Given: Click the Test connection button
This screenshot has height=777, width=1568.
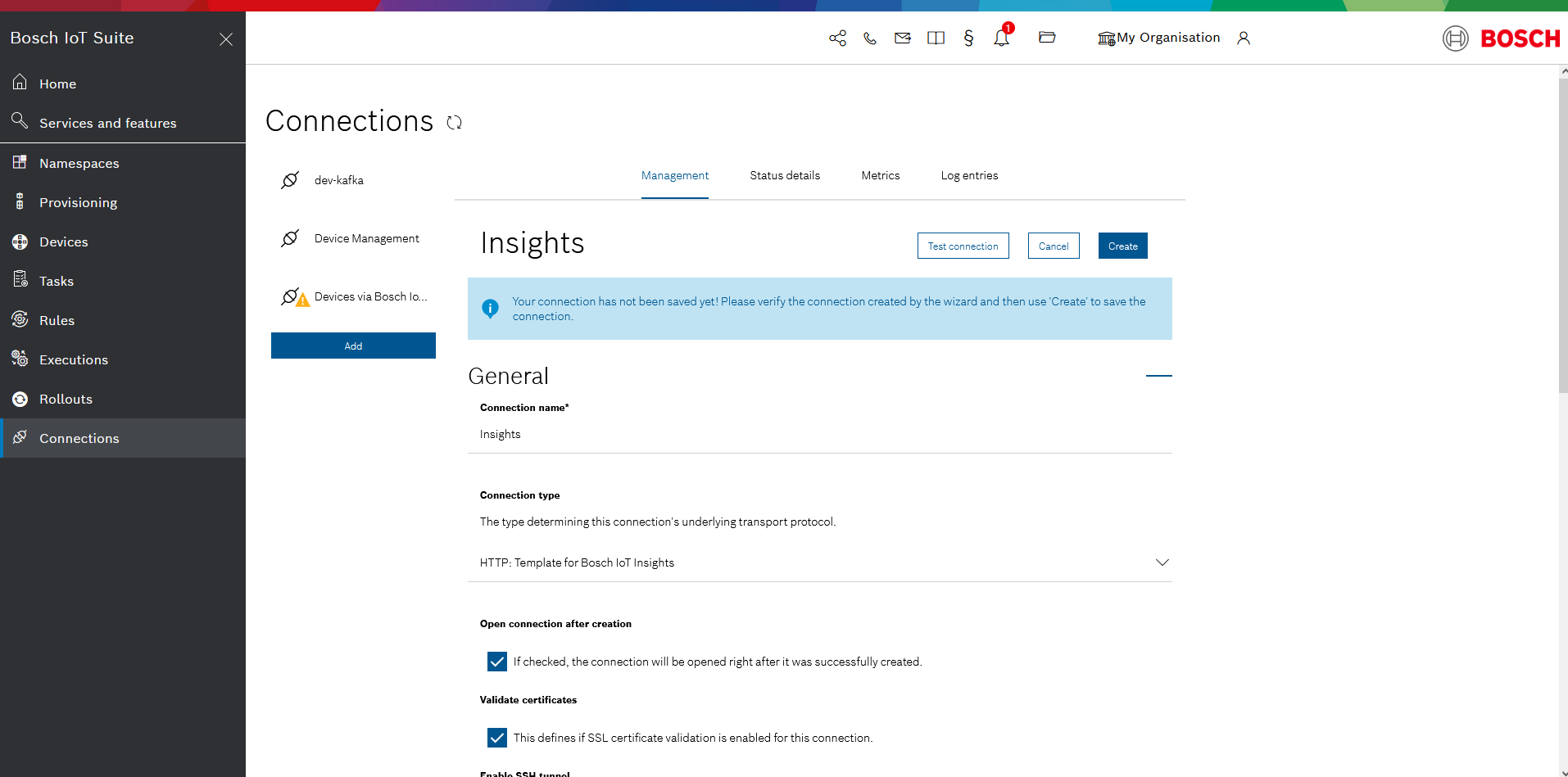Looking at the screenshot, I should pos(963,246).
